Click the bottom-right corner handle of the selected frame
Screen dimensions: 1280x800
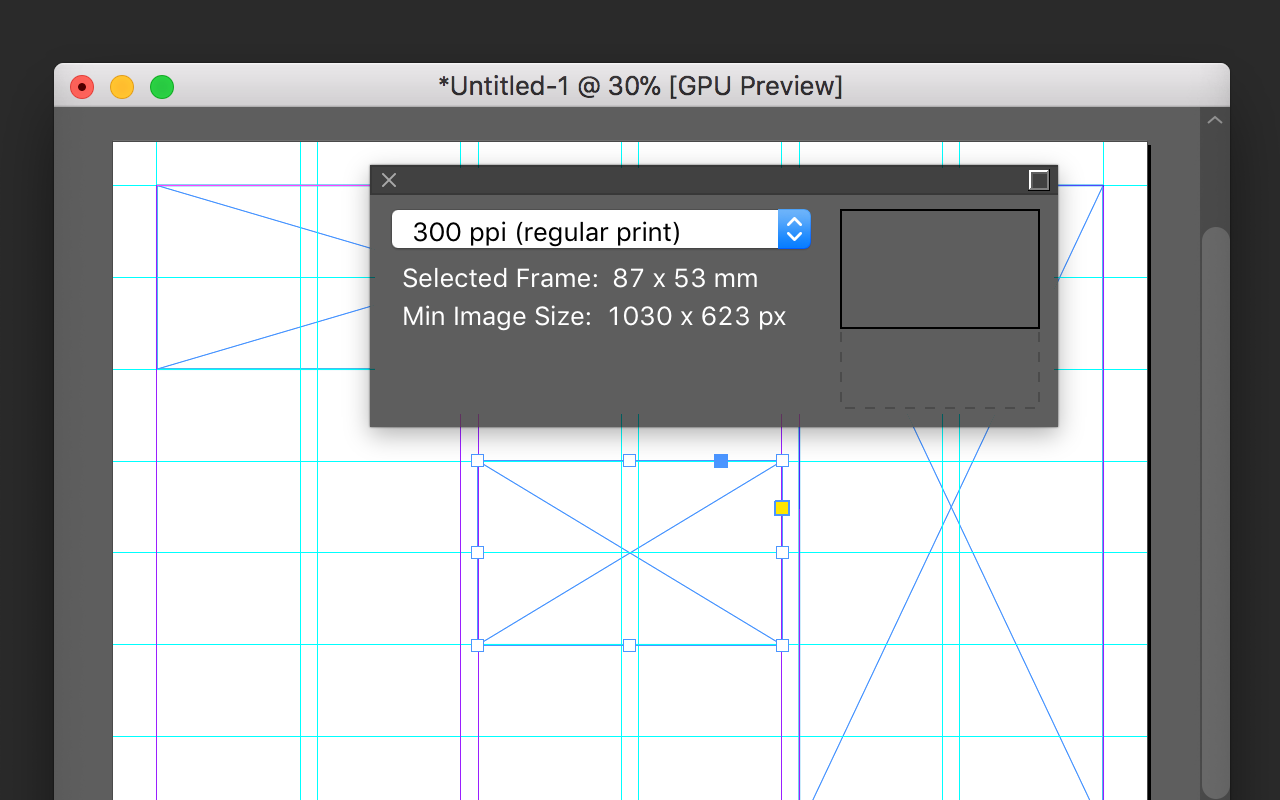781,645
